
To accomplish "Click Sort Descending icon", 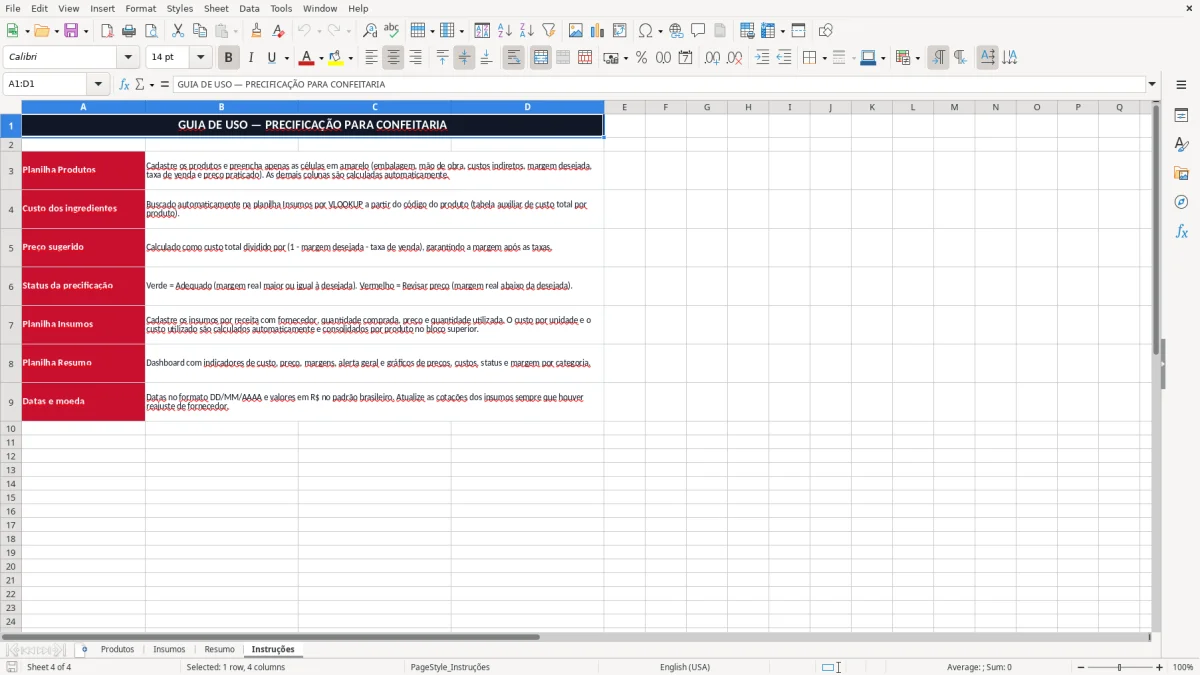I will pos(527,31).
